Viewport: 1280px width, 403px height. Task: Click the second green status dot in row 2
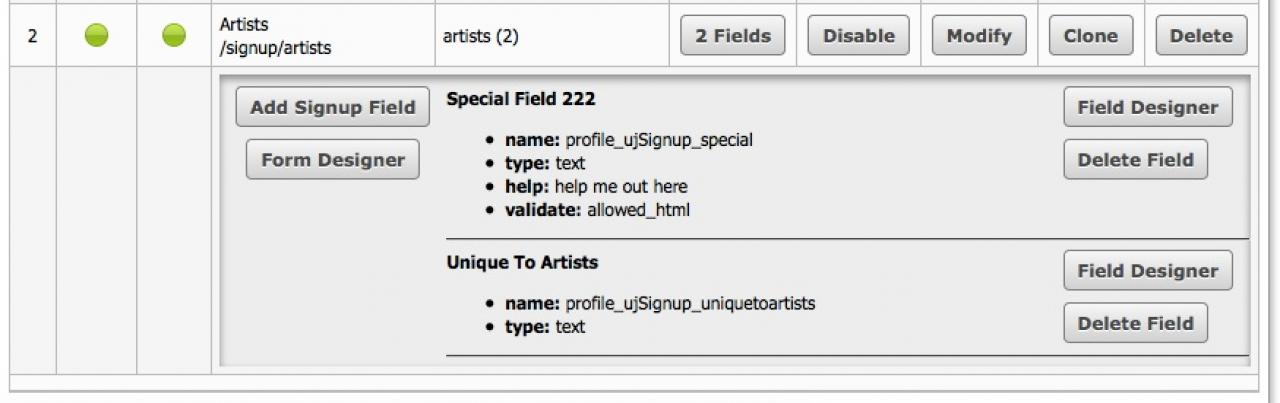174,36
